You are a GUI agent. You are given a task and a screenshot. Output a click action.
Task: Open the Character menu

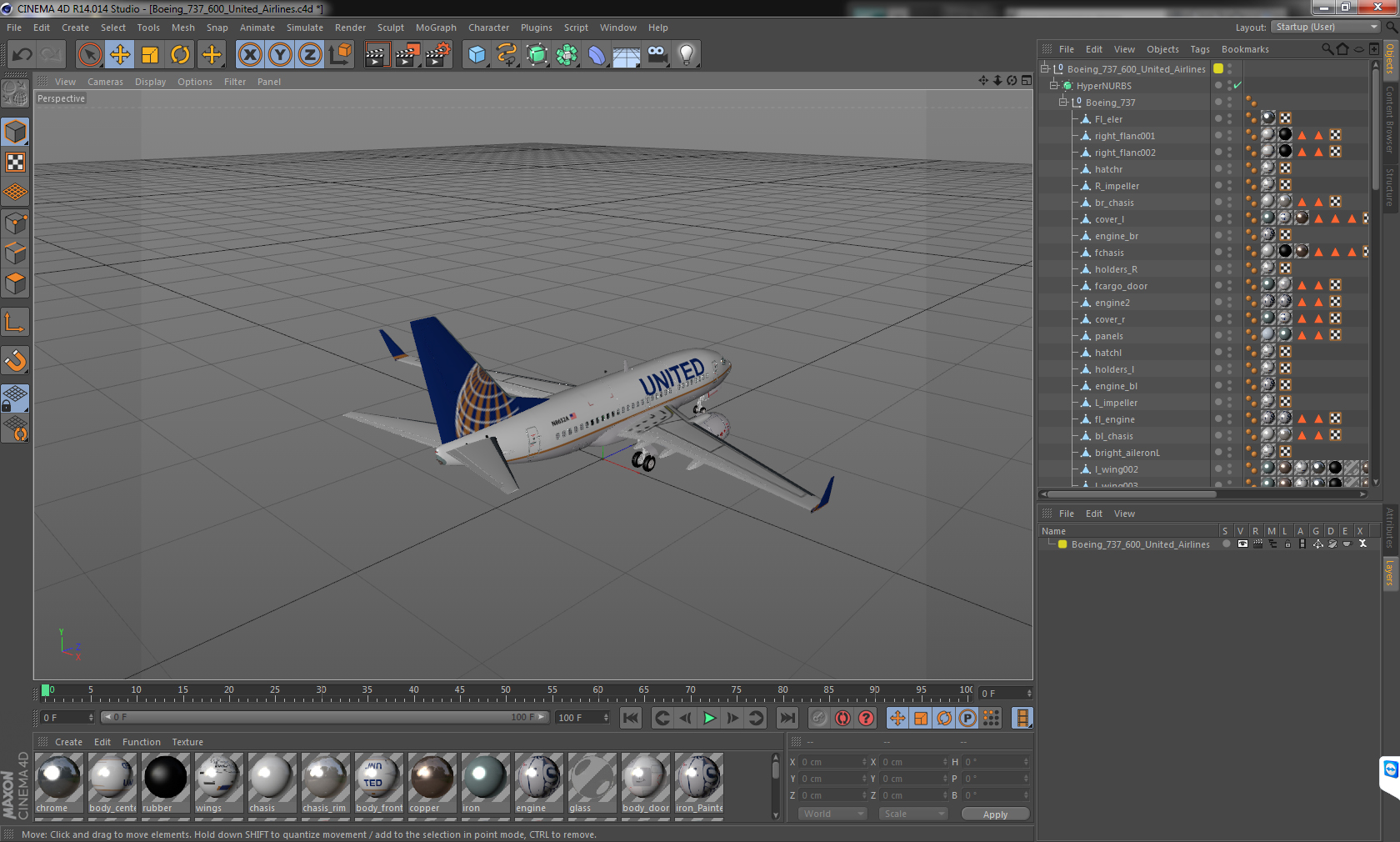[x=488, y=28]
